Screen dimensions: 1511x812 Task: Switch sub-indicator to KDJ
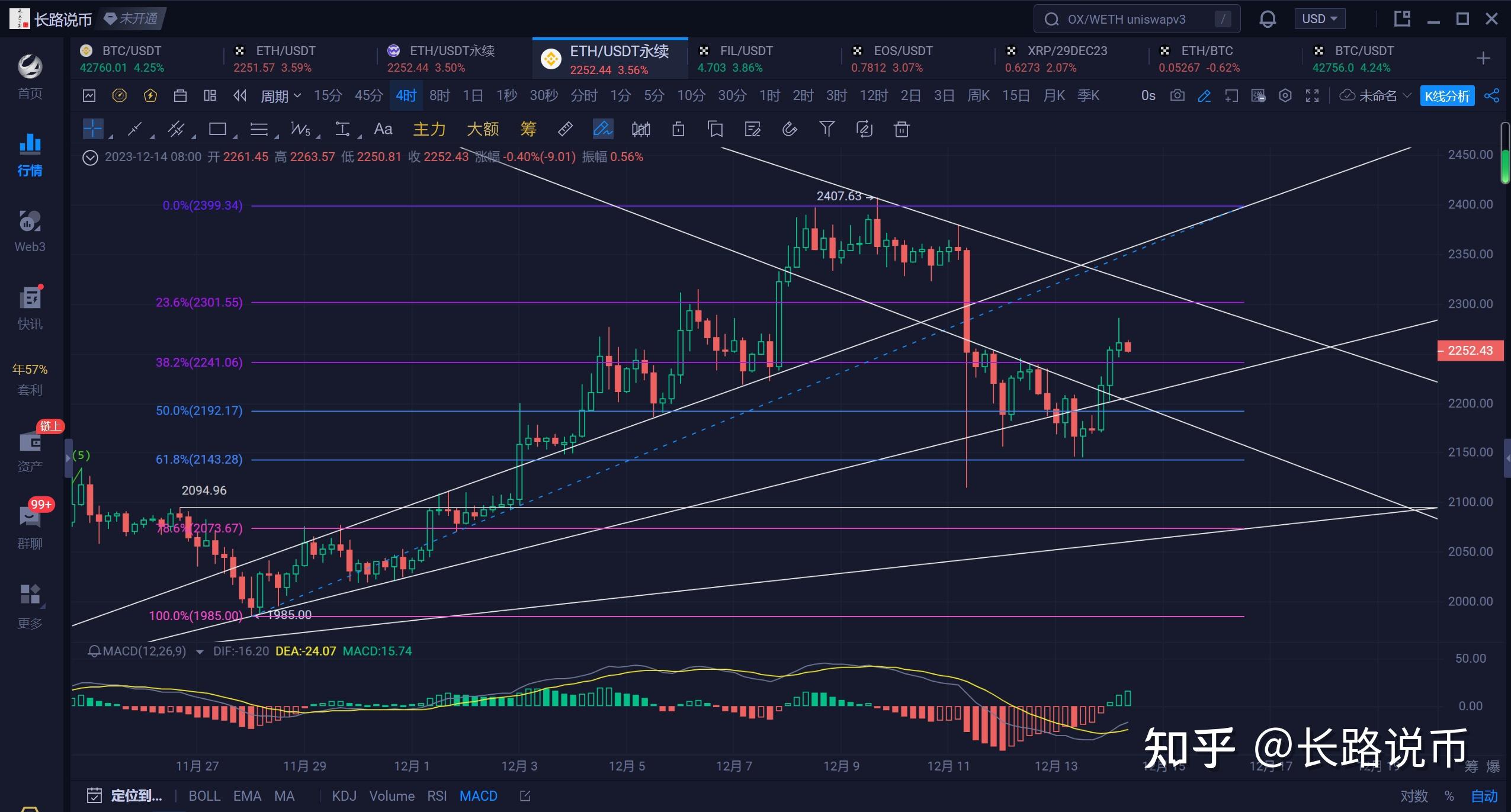point(344,796)
